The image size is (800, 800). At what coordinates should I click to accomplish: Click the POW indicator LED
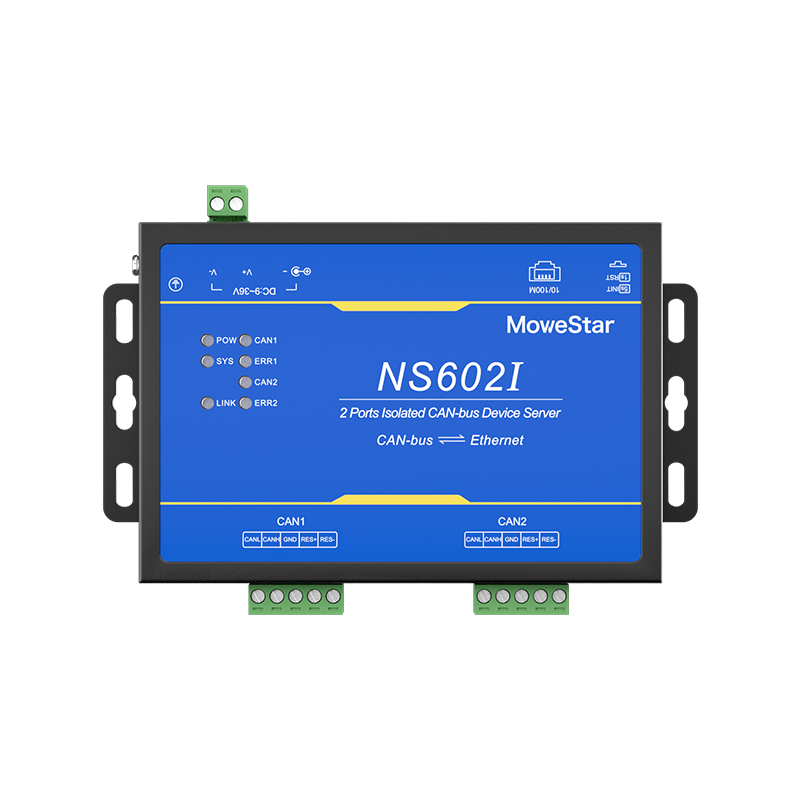pos(206,341)
